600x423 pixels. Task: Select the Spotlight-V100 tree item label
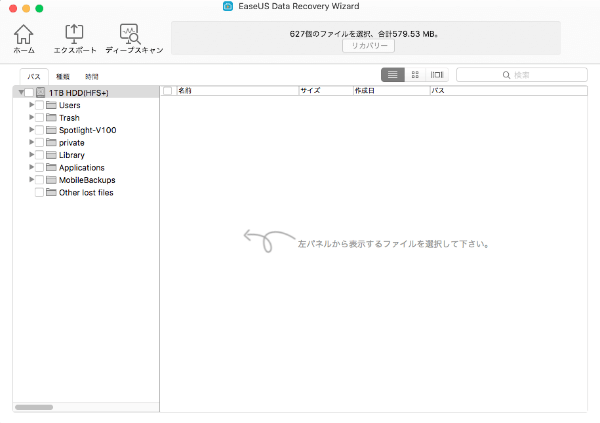87,130
